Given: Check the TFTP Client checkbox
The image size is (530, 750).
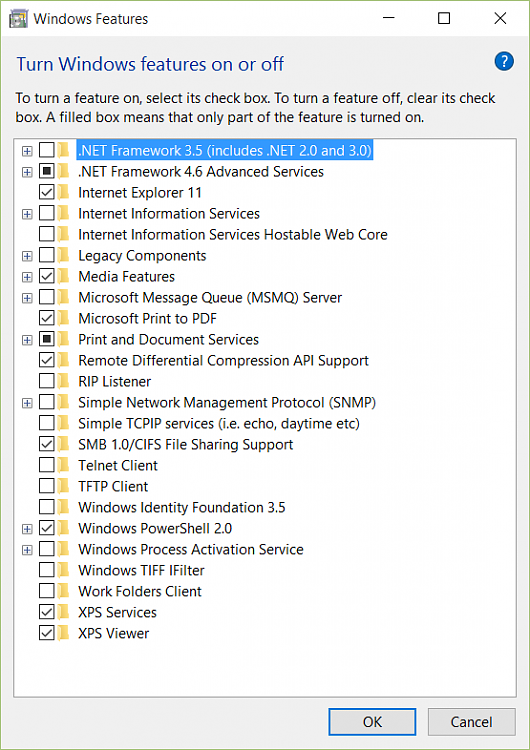Looking at the screenshot, I should pyautogui.click(x=46, y=486).
